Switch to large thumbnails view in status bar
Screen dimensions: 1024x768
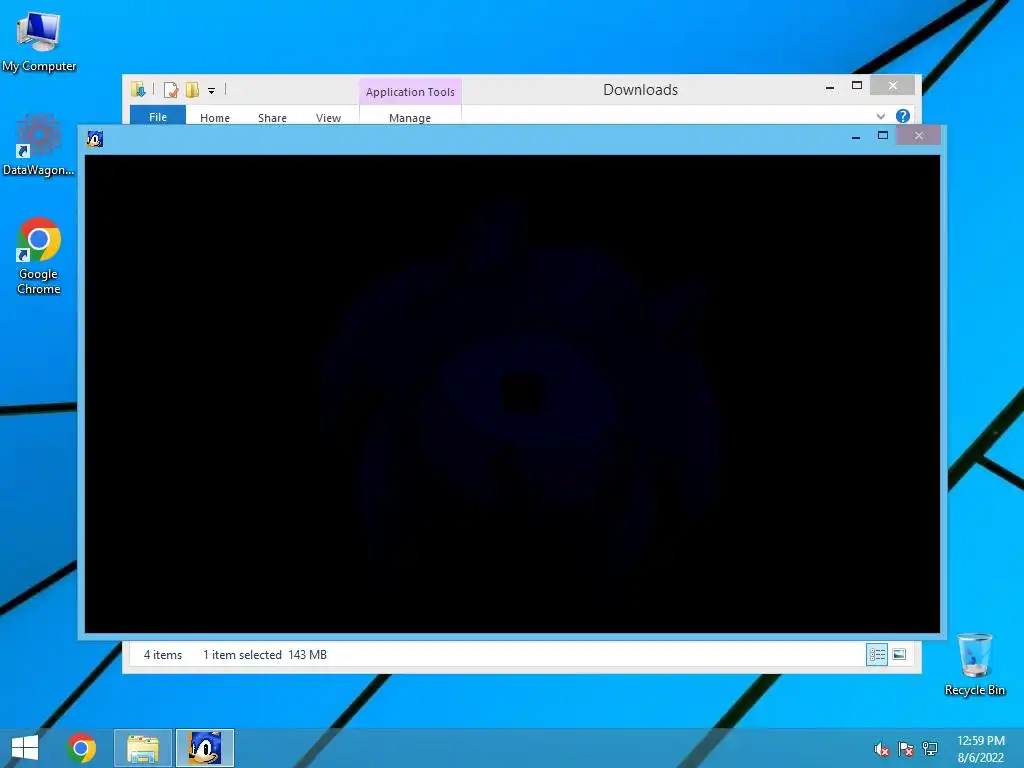point(899,654)
